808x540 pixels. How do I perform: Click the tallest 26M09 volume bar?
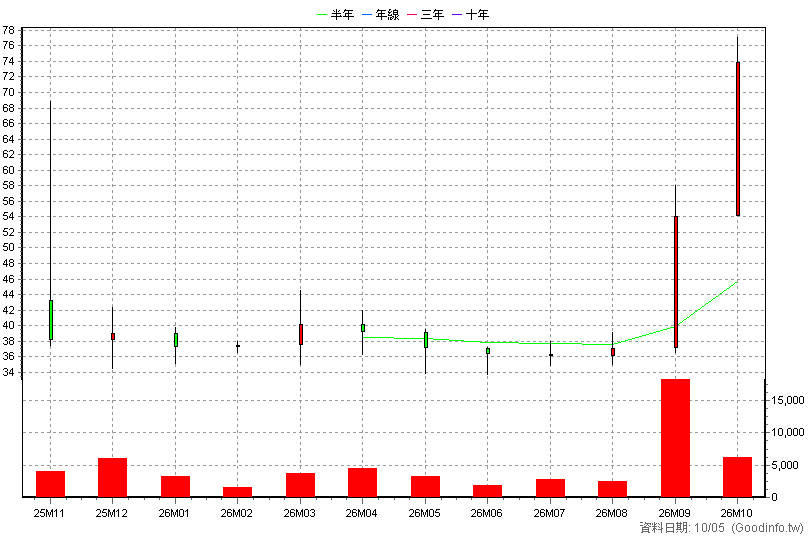675,438
